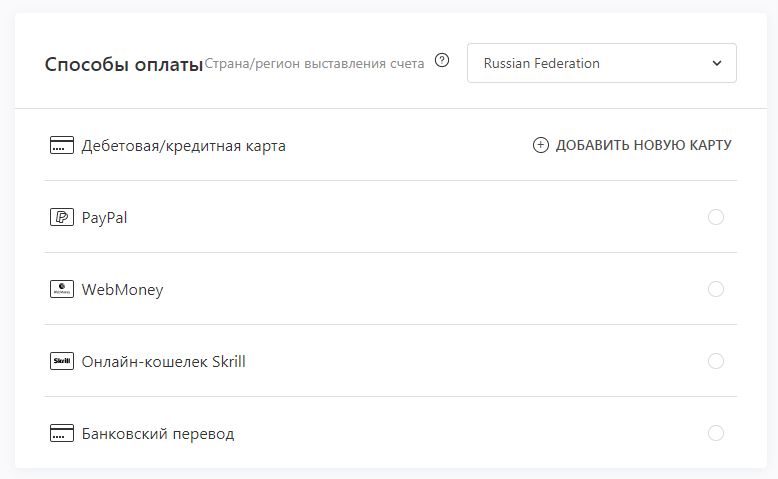Click the dropdown chevron arrow
Image resolution: width=778 pixels, height=479 pixels.
717,63
